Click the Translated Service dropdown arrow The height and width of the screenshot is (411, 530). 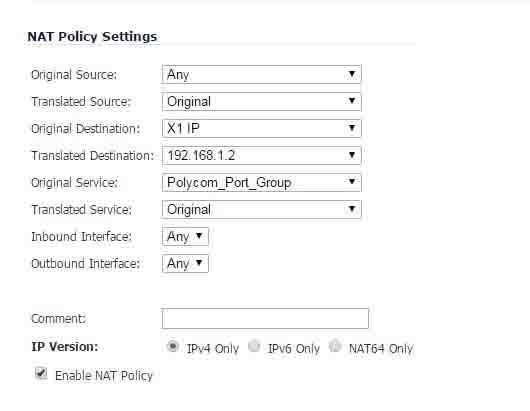click(x=352, y=209)
